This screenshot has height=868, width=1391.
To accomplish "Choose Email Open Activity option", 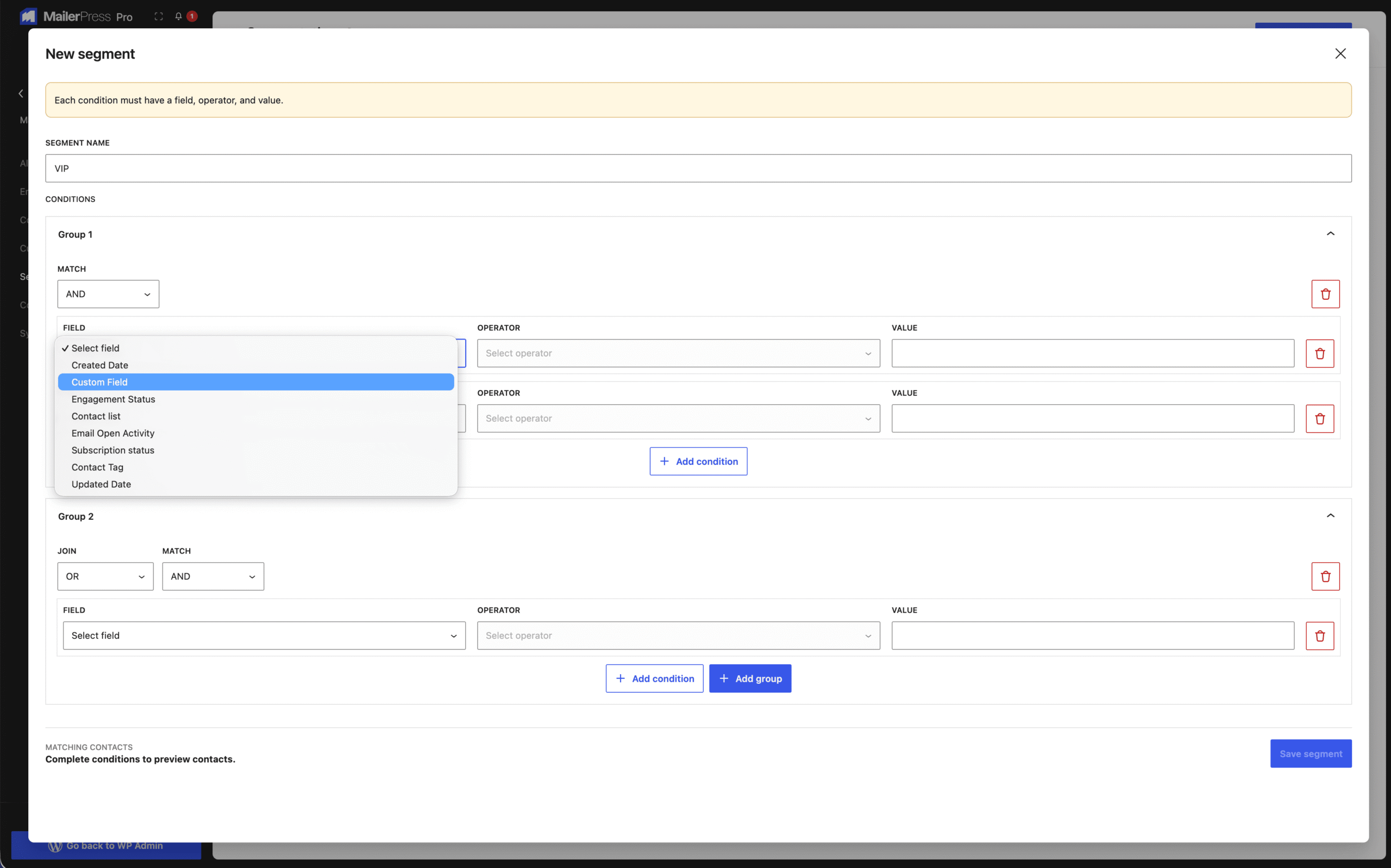I will [255, 433].
